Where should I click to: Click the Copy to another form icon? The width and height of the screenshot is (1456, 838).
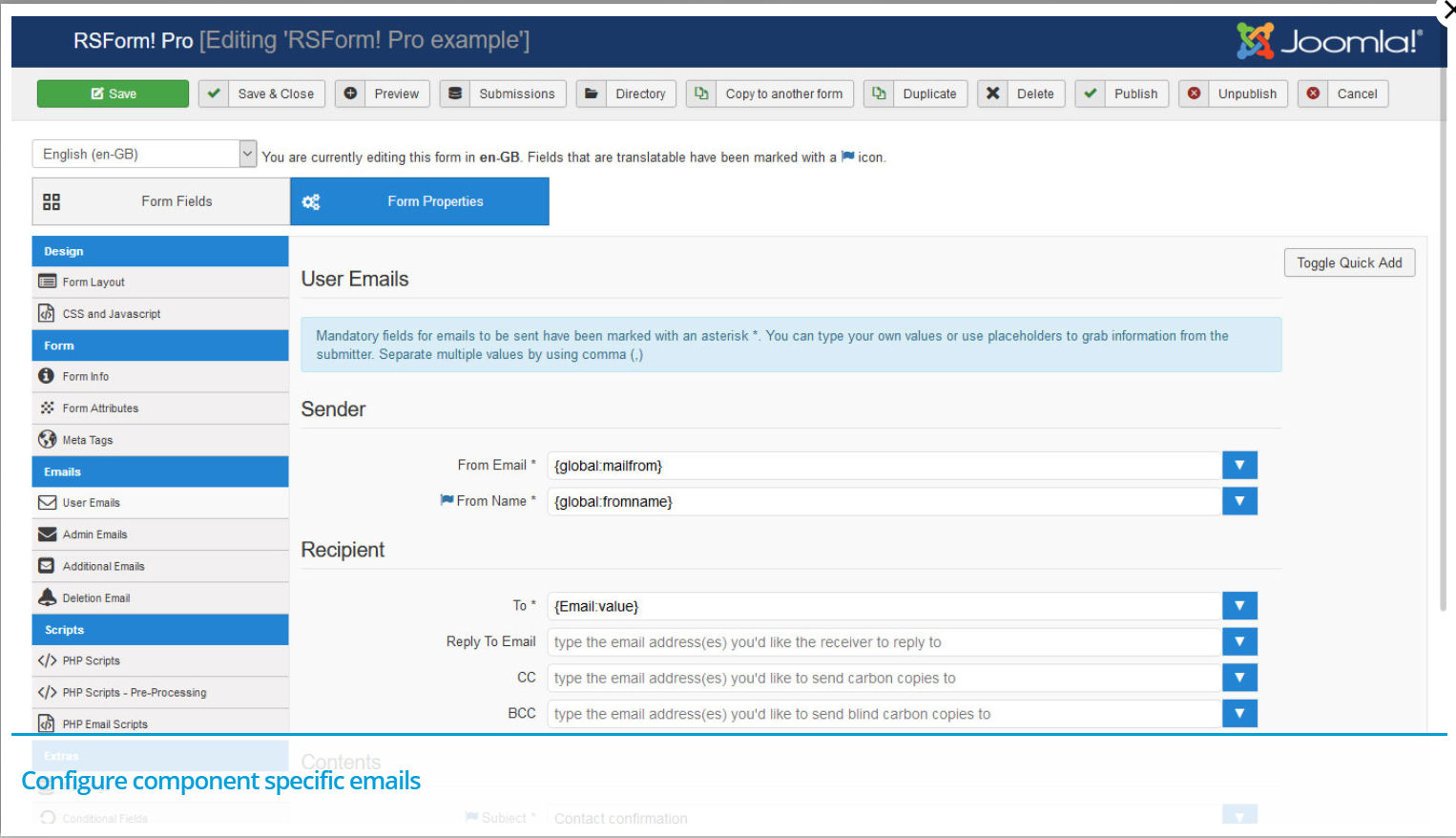[701, 94]
